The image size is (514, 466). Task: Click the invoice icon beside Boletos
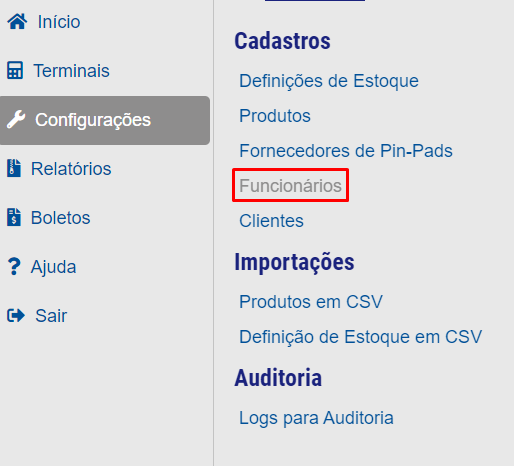pos(14,217)
